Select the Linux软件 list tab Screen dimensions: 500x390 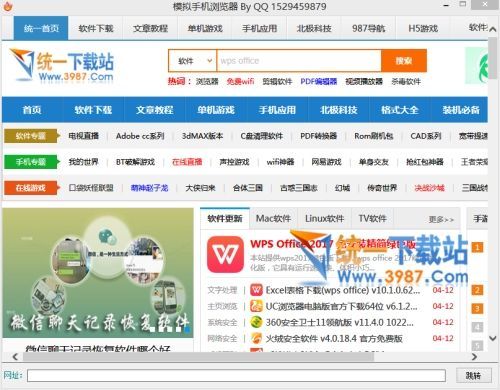point(324,218)
